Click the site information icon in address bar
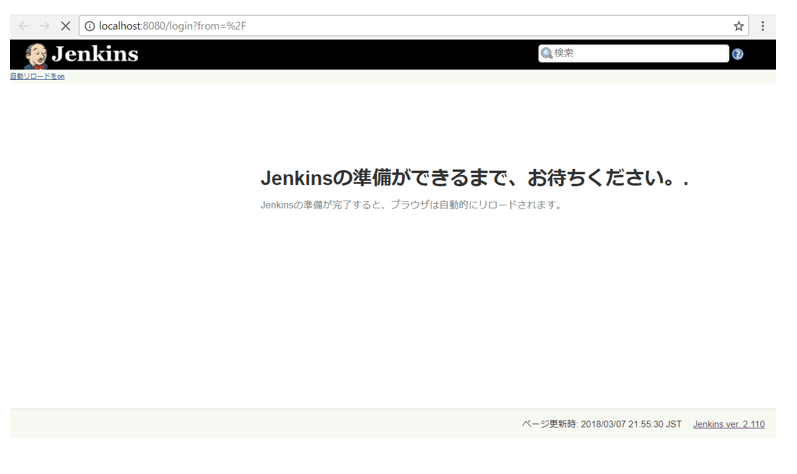 89,26
